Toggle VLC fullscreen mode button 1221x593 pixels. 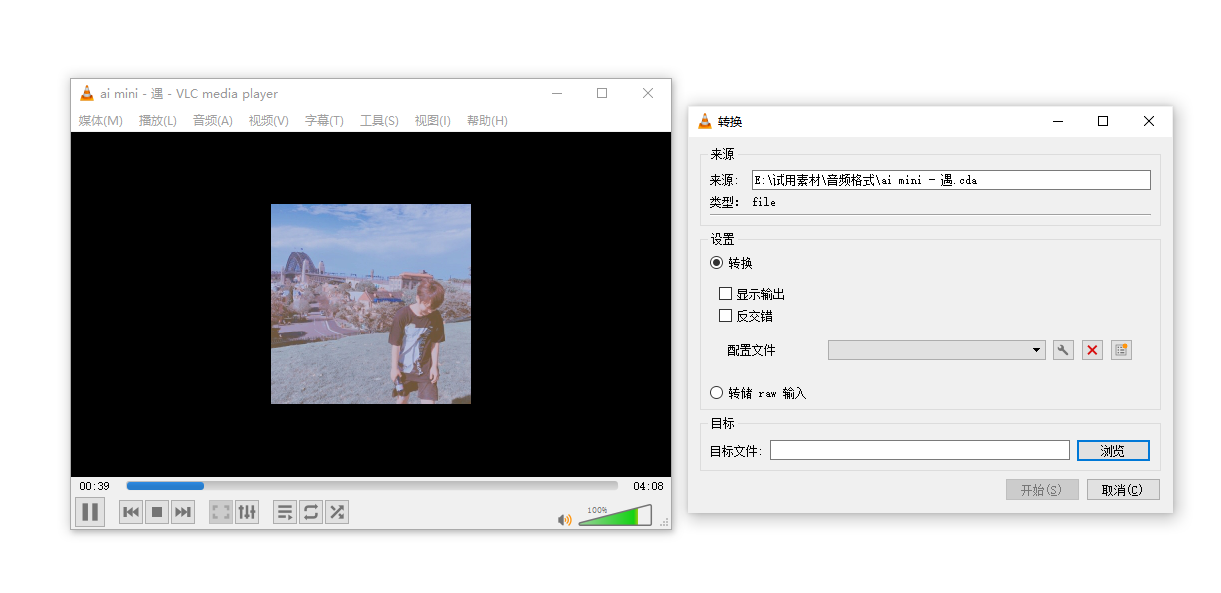coord(221,512)
